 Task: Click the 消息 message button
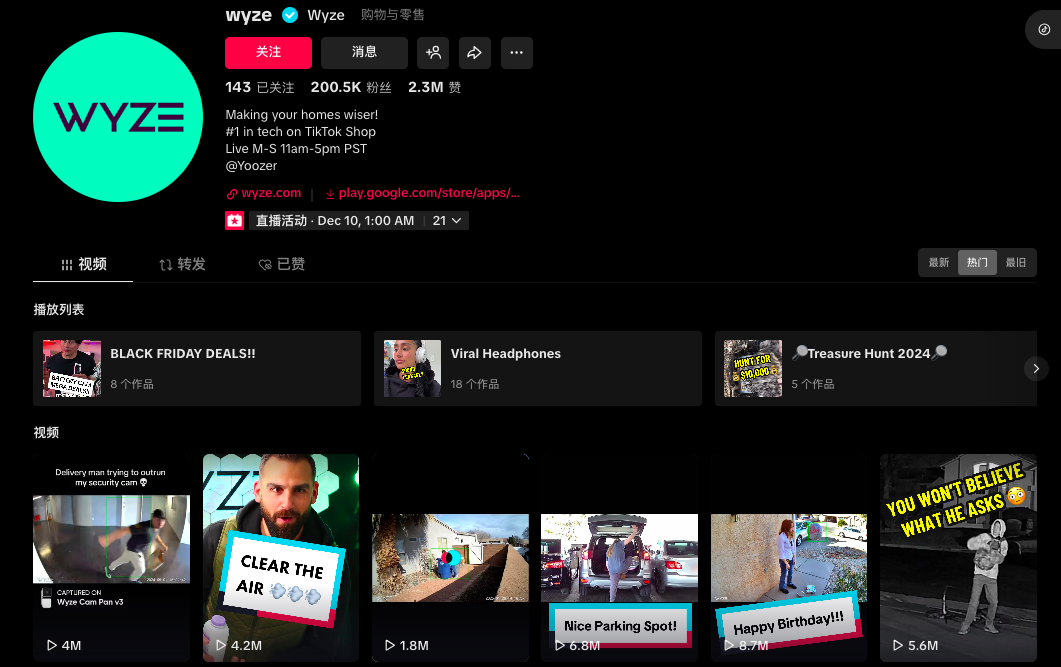click(x=364, y=52)
